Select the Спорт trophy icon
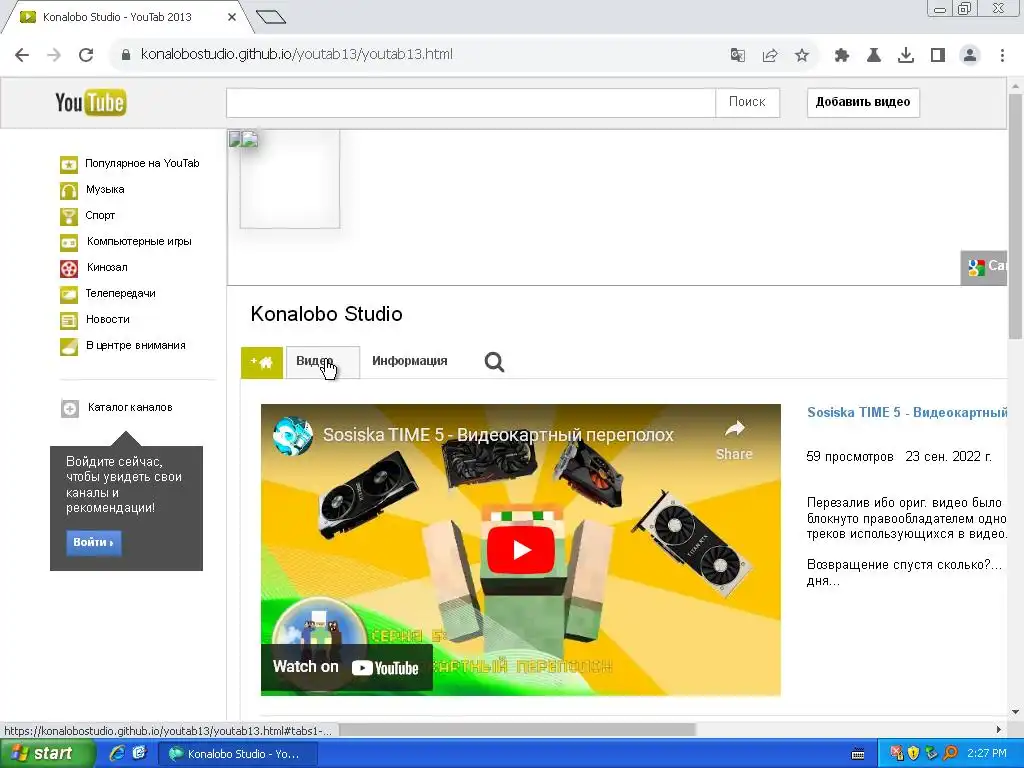This screenshot has height=768, width=1024. coord(69,216)
